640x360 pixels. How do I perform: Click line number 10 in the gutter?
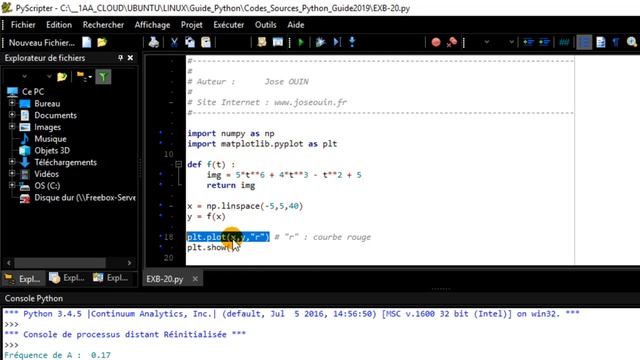click(168, 154)
